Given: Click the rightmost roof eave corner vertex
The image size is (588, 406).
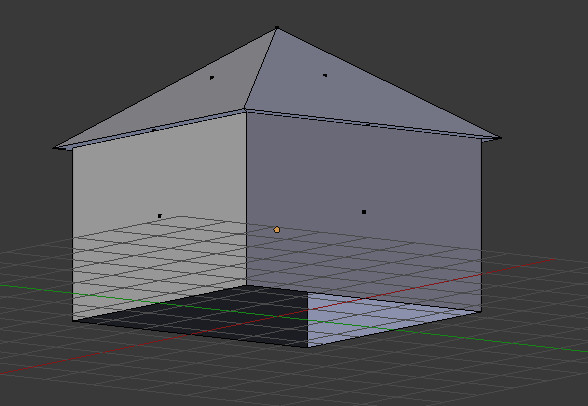Looking at the screenshot, I should coord(499,138).
